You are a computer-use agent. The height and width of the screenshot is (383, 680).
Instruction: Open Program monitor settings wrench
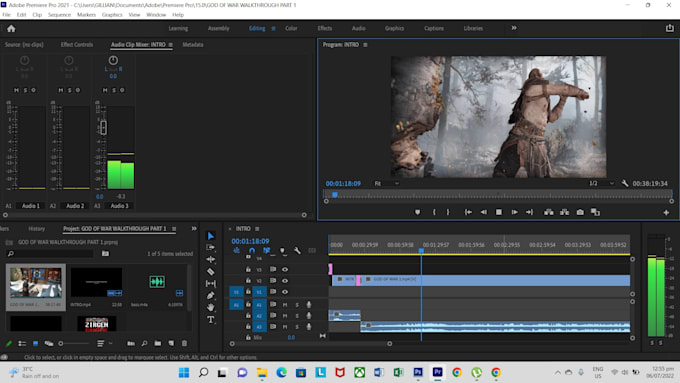[625, 183]
